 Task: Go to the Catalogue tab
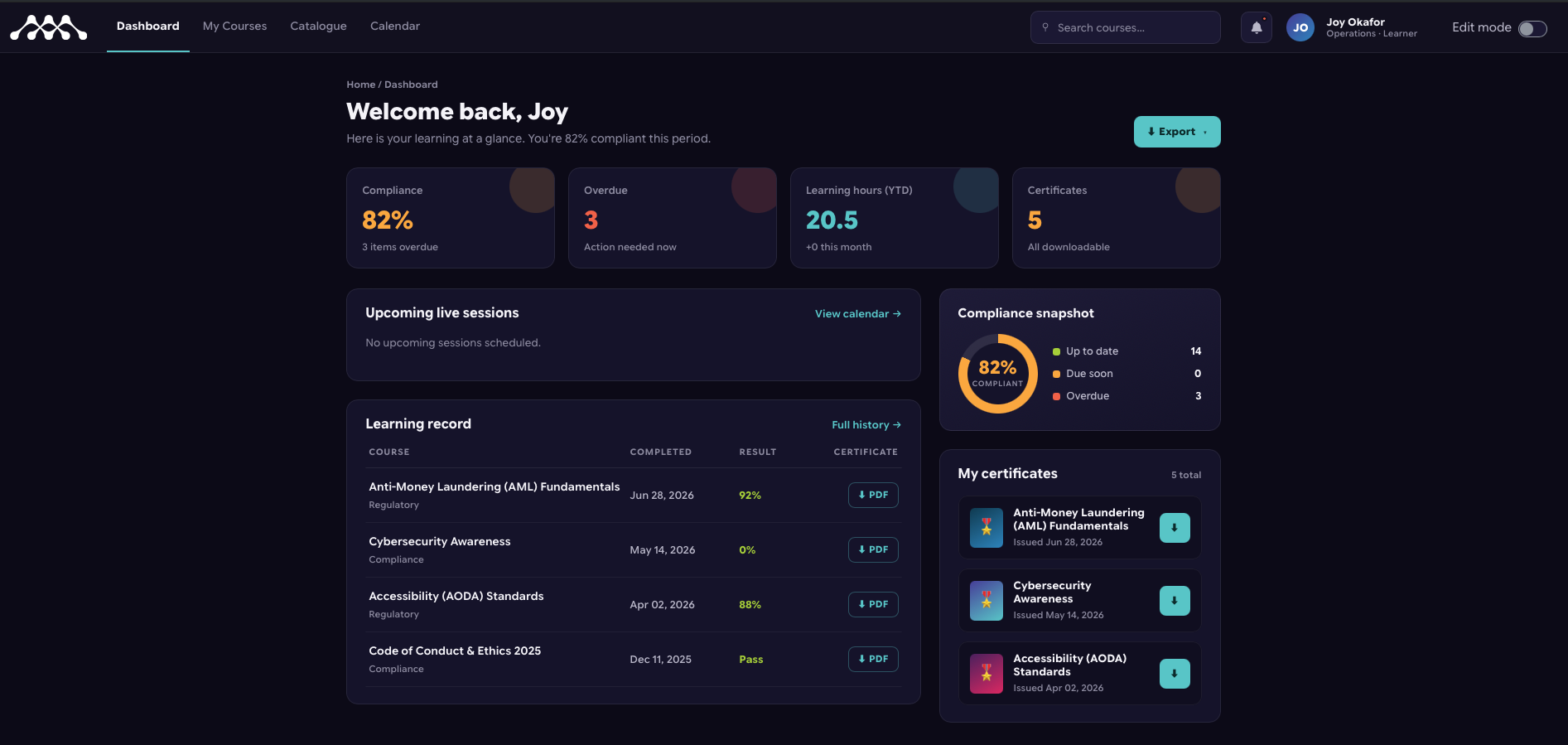(319, 27)
